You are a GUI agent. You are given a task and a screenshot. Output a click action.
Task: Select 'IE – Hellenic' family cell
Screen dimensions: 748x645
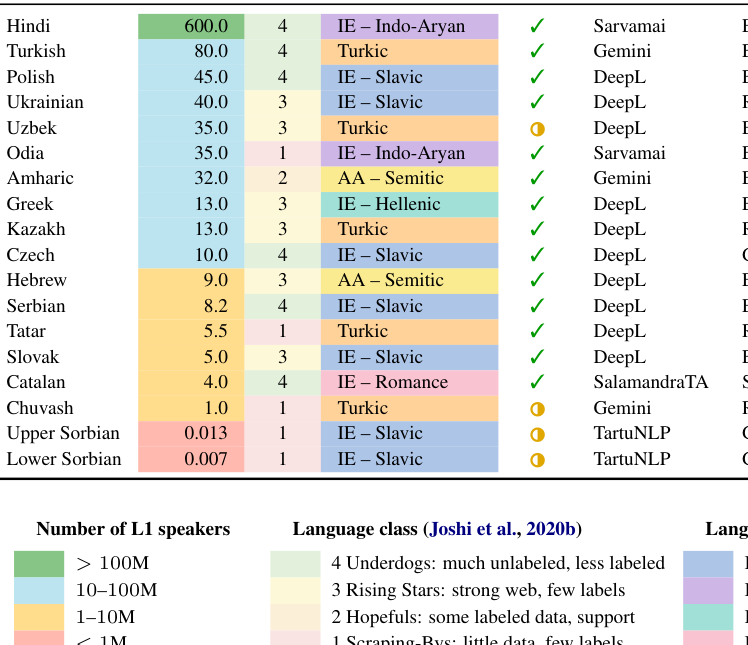(410, 204)
